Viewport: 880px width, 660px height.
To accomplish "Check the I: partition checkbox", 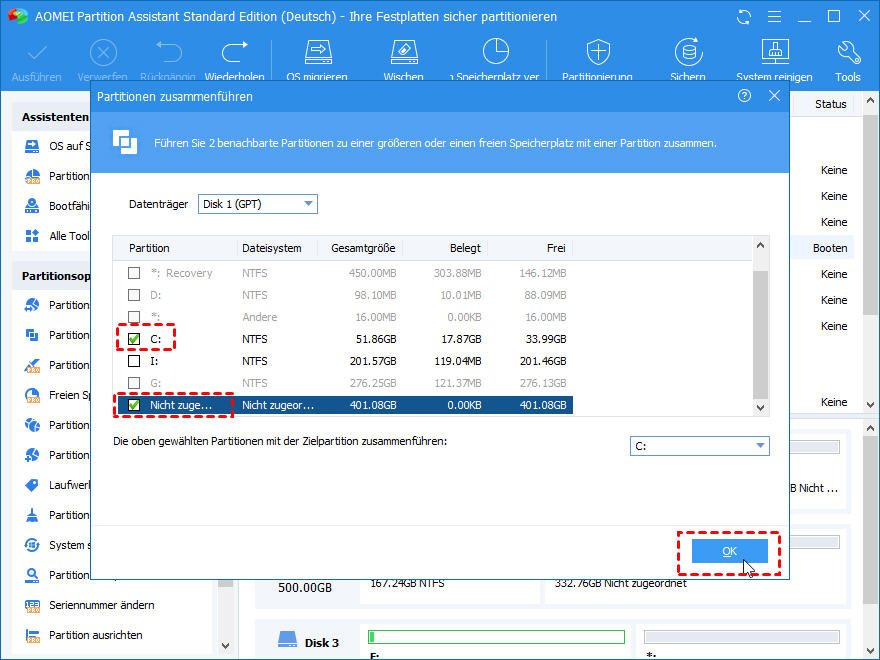I will [134, 361].
